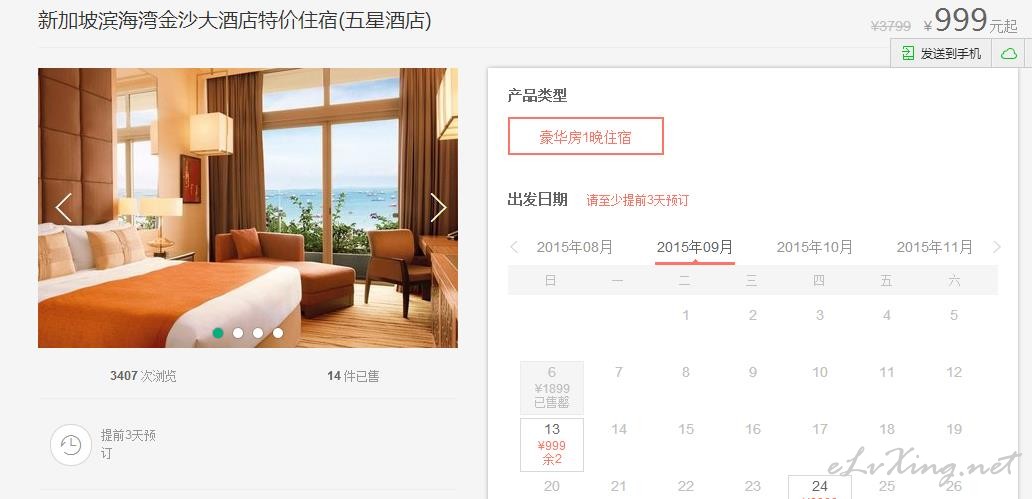Click the green cloud icon

[x=1009, y=53]
